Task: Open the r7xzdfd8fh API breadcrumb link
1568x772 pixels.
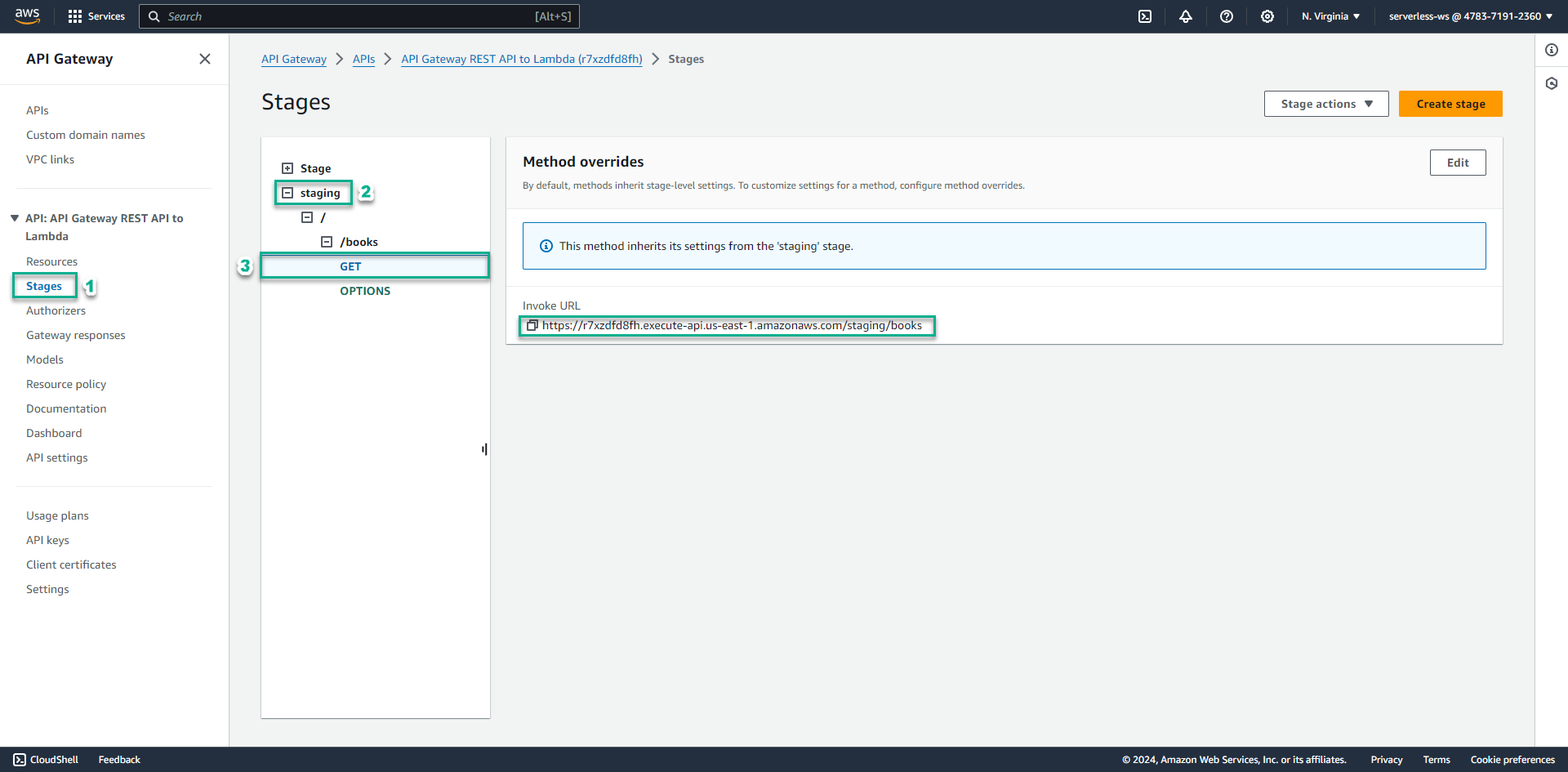Action: [x=522, y=59]
